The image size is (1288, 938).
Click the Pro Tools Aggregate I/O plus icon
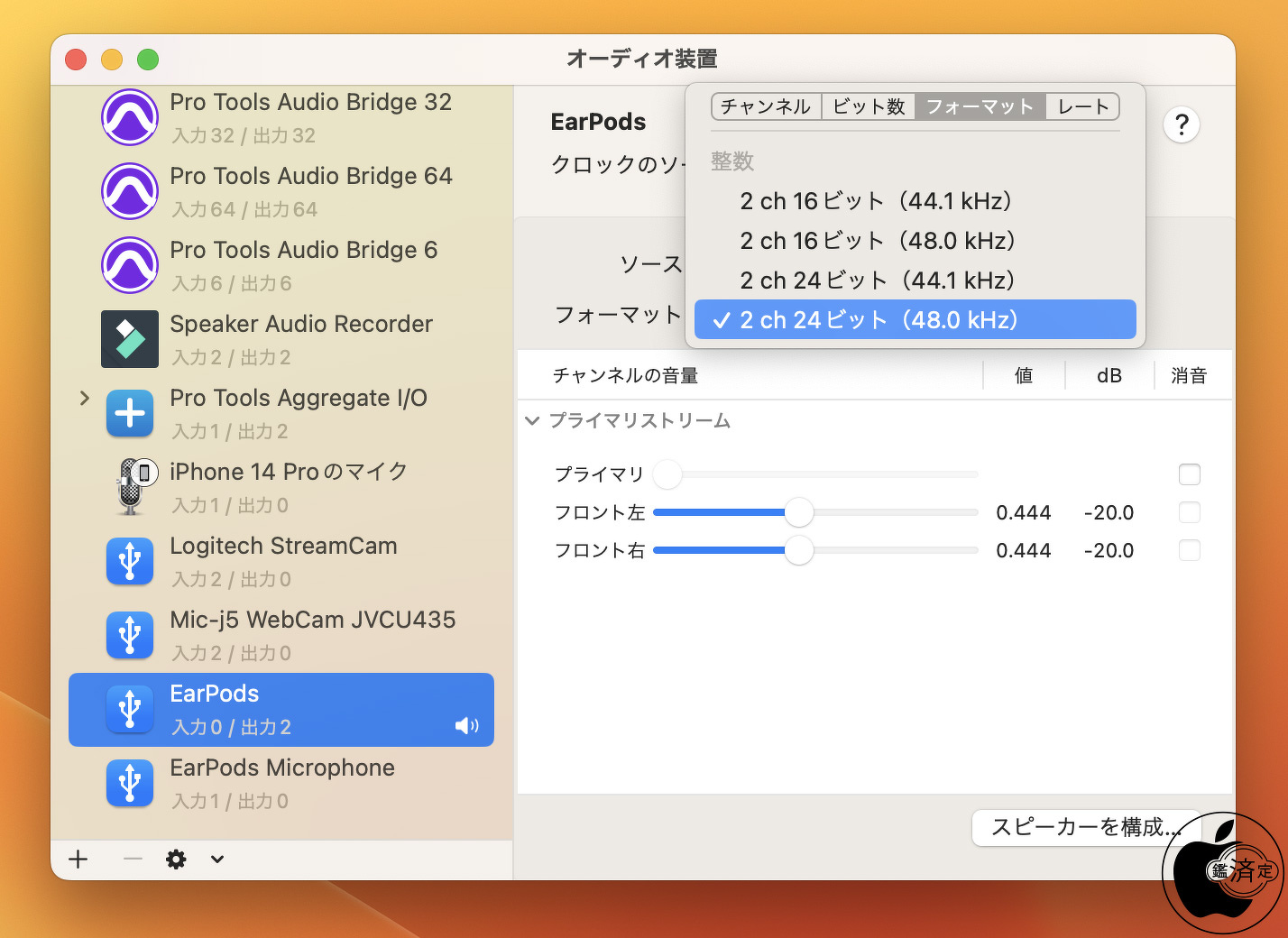tap(130, 414)
